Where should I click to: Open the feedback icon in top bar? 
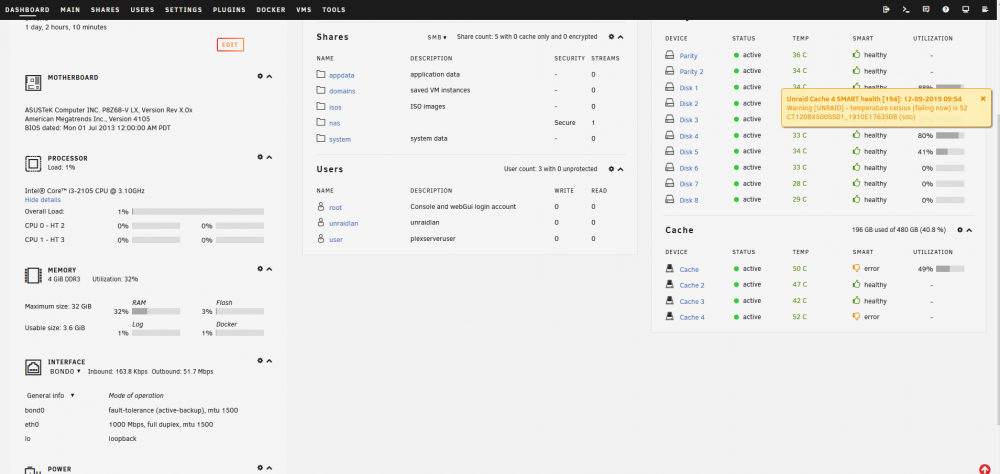(925, 10)
